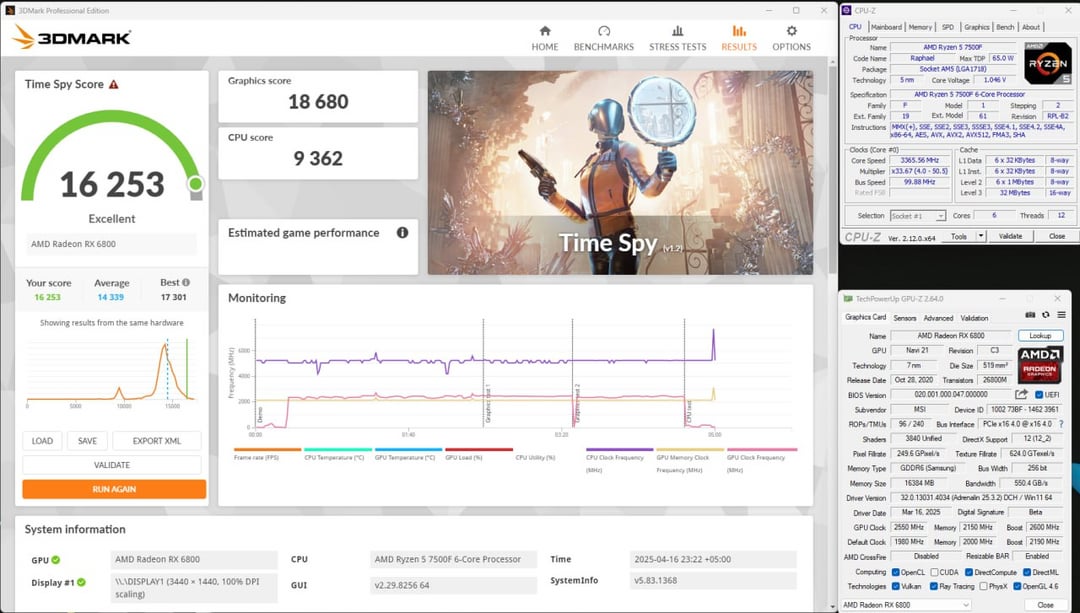This screenshot has height=613, width=1080.
Task: Click the green check icon beside Display #1
Action: pyautogui.click(x=81, y=583)
